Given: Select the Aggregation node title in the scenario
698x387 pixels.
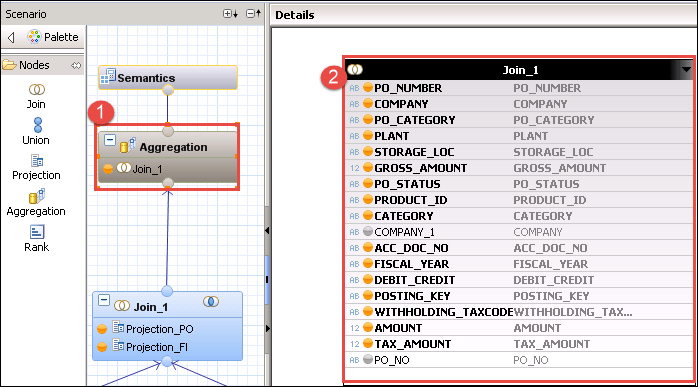Looking at the screenshot, I should click(x=174, y=147).
